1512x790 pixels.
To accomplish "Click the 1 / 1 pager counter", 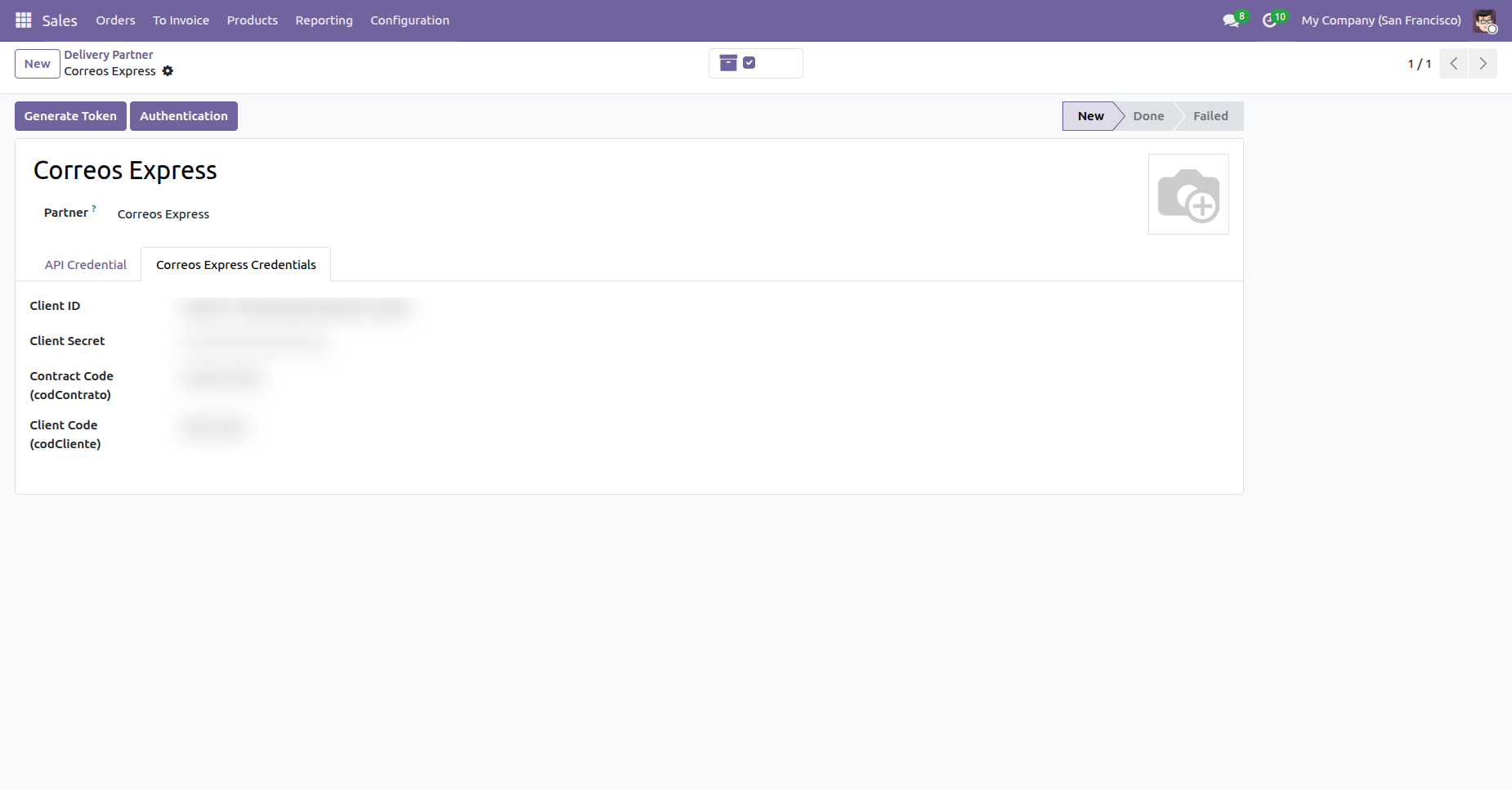I will (1420, 64).
